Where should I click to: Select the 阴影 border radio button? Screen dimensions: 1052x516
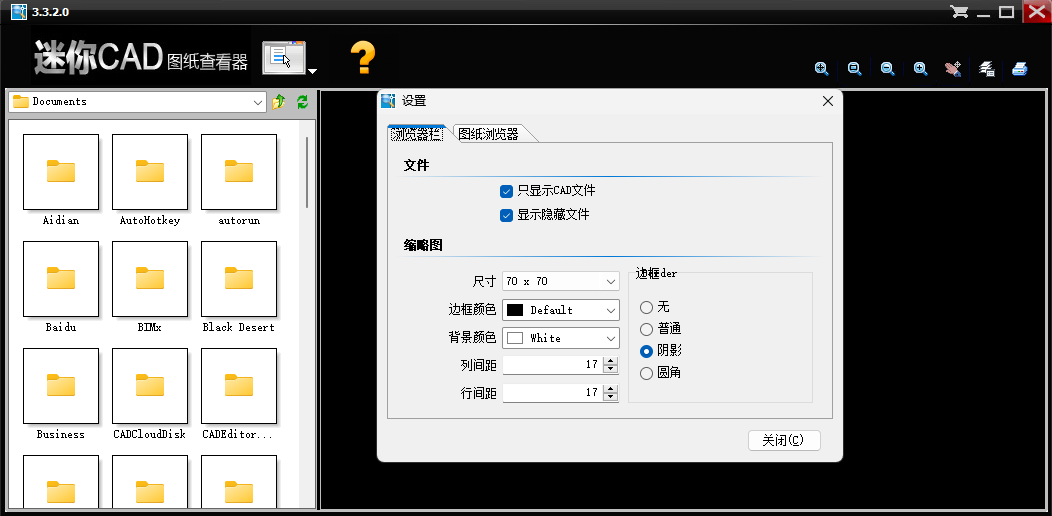tap(646, 351)
